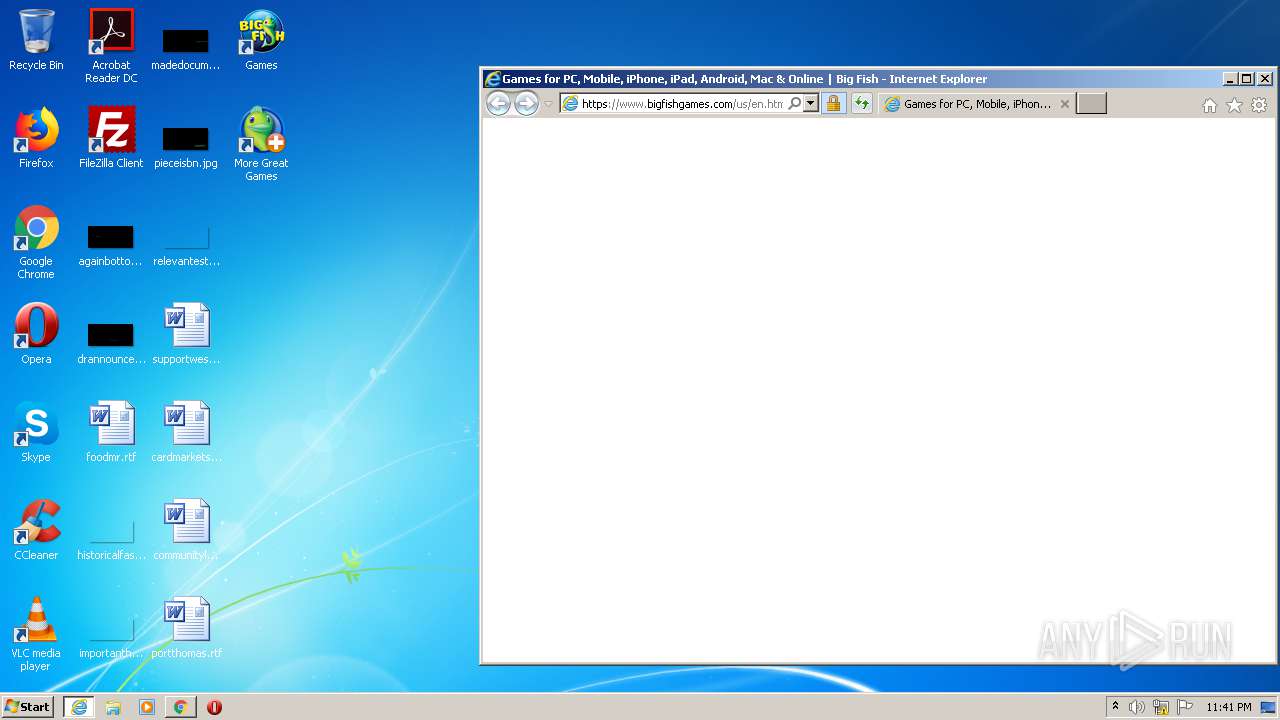Open the Windows Start menu
1280x720 pixels.
pyautogui.click(x=27, y=707)
